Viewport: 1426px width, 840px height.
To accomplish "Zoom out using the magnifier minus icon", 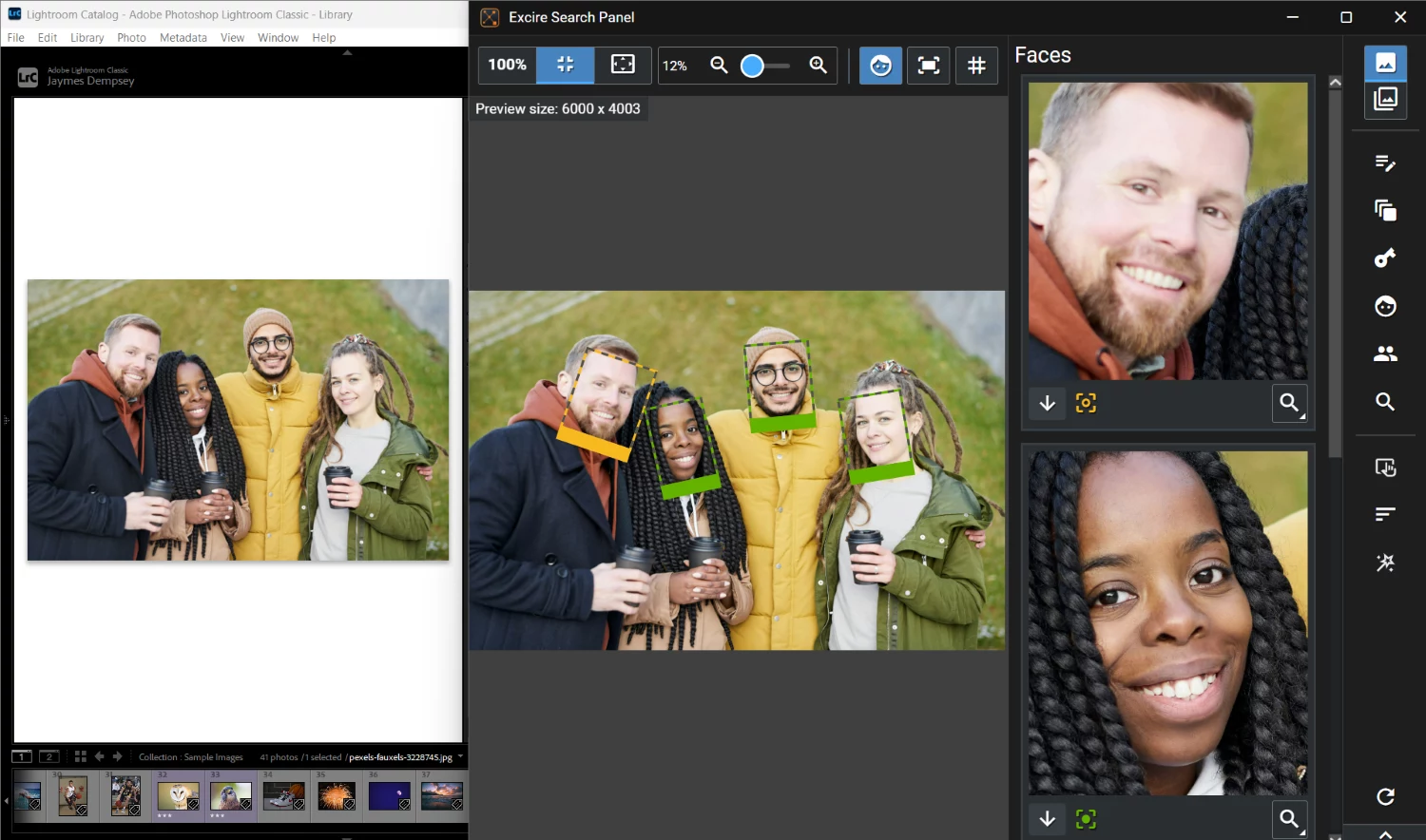I will tap(719, 66).
